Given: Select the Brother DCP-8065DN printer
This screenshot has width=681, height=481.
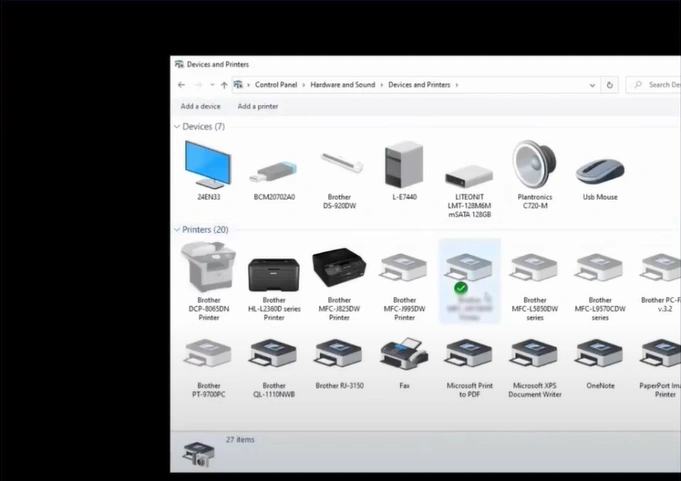Looking at the screenshot, I should click(x=208, y=268).
